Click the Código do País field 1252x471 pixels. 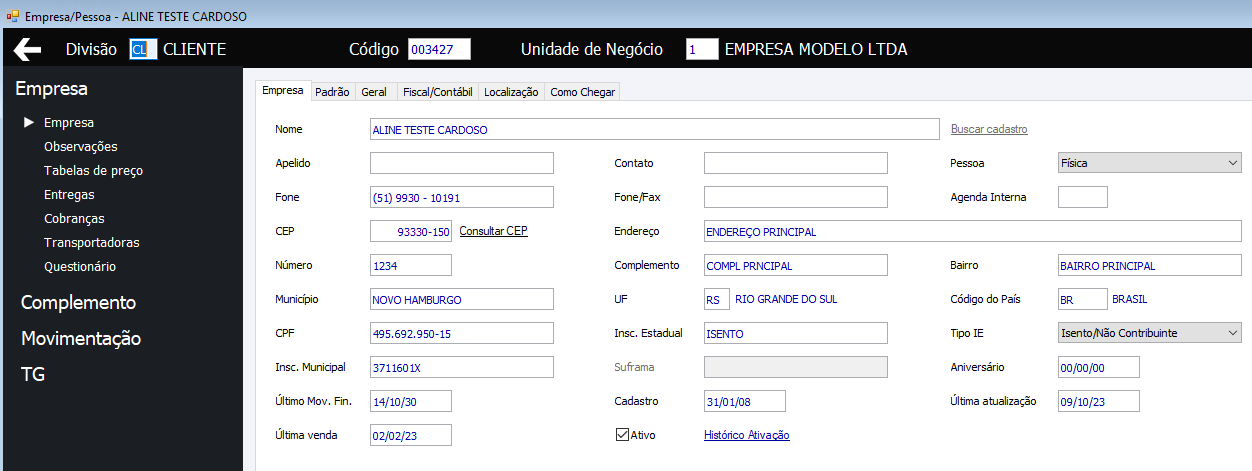[x=1083, y=299]
